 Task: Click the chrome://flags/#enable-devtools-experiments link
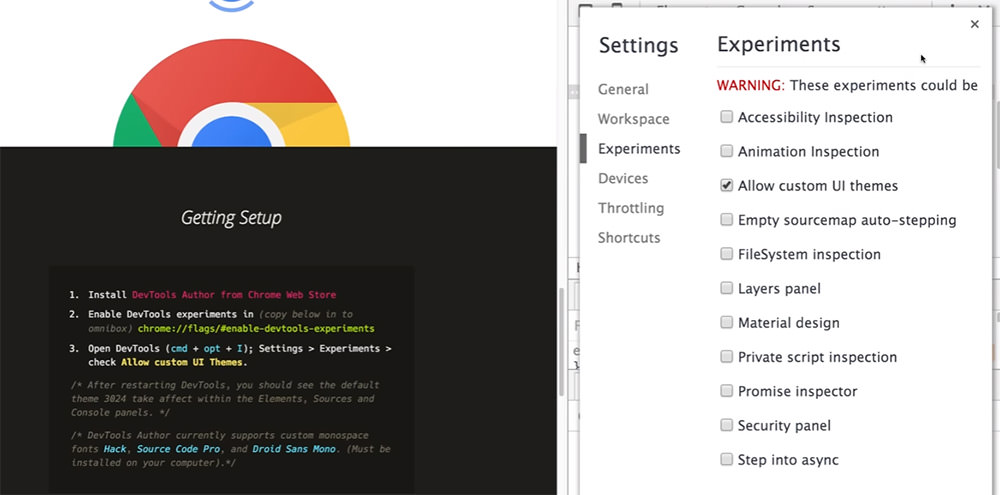click(256, 329)
